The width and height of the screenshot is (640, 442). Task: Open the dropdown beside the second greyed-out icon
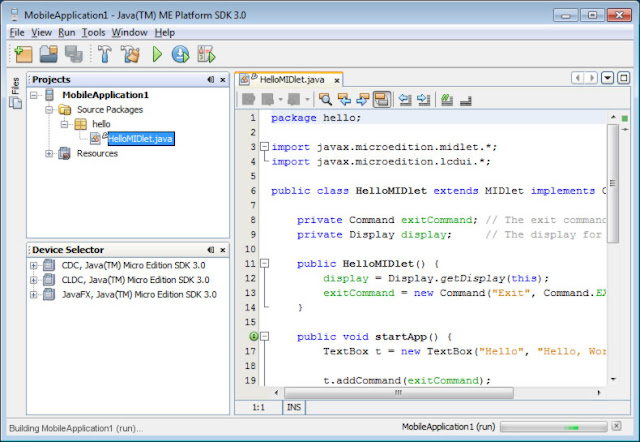tap(280, 99)
